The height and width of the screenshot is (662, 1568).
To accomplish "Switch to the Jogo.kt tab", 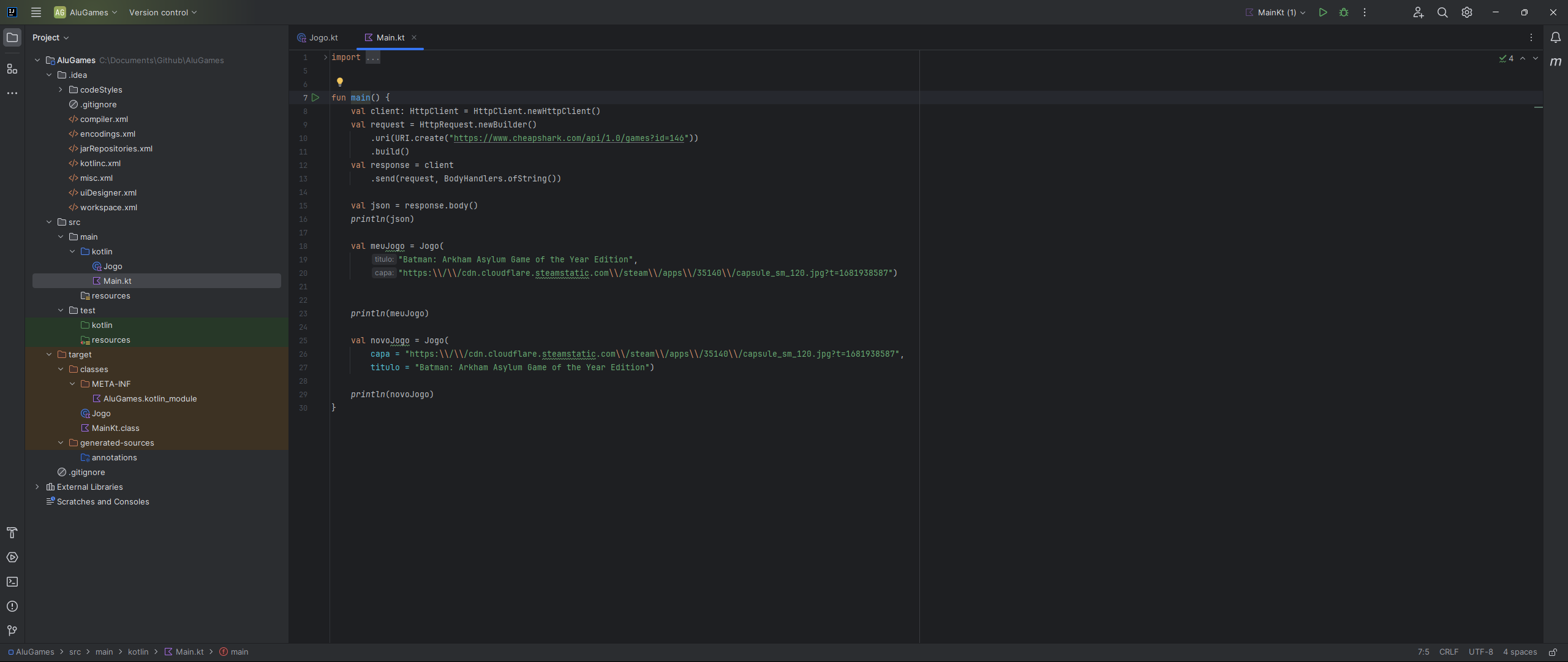I will (318, 37).
